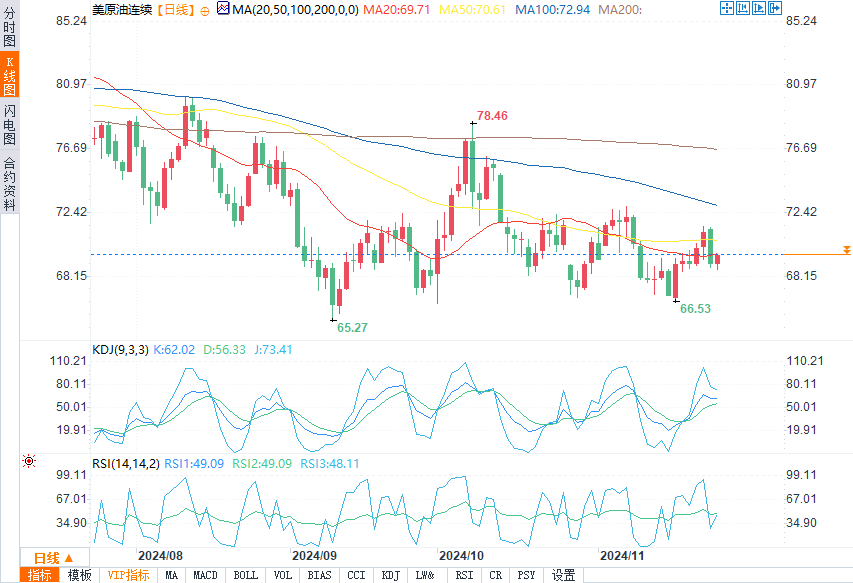Image resolution: width=853 pixels, height=583 pixels.
Task: Click the 2024/10 date label
Action: (x=461, y=556)
